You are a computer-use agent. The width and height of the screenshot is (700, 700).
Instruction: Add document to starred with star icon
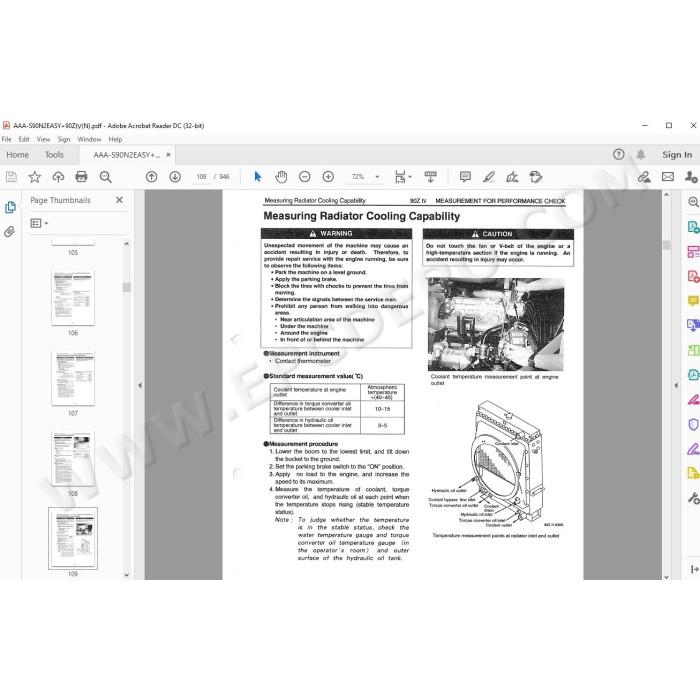coord(34,177)
